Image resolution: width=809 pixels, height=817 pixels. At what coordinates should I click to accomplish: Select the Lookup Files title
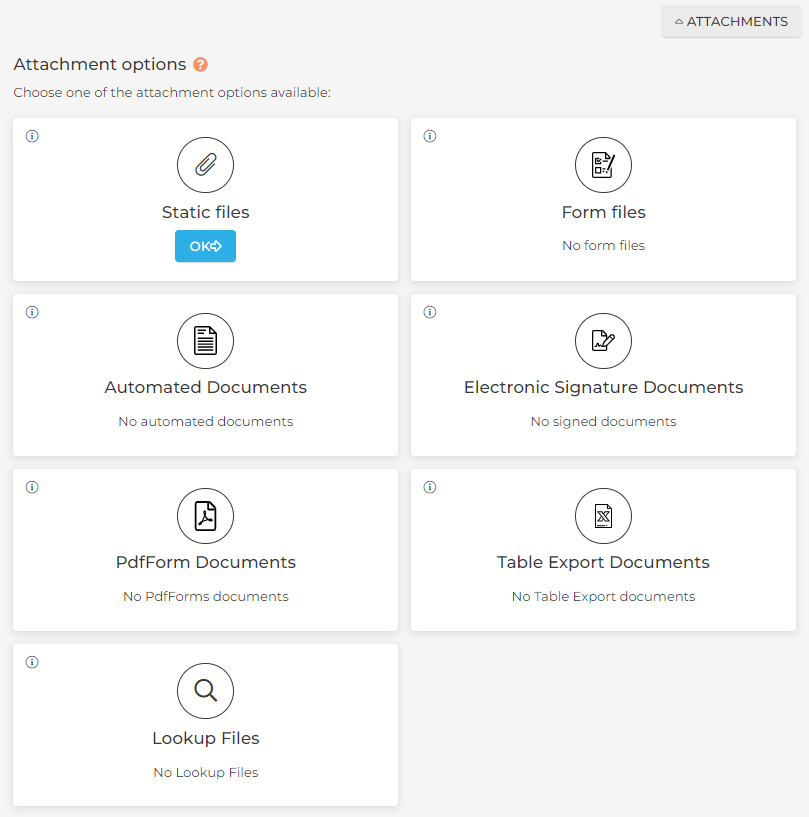pos(205,738)
